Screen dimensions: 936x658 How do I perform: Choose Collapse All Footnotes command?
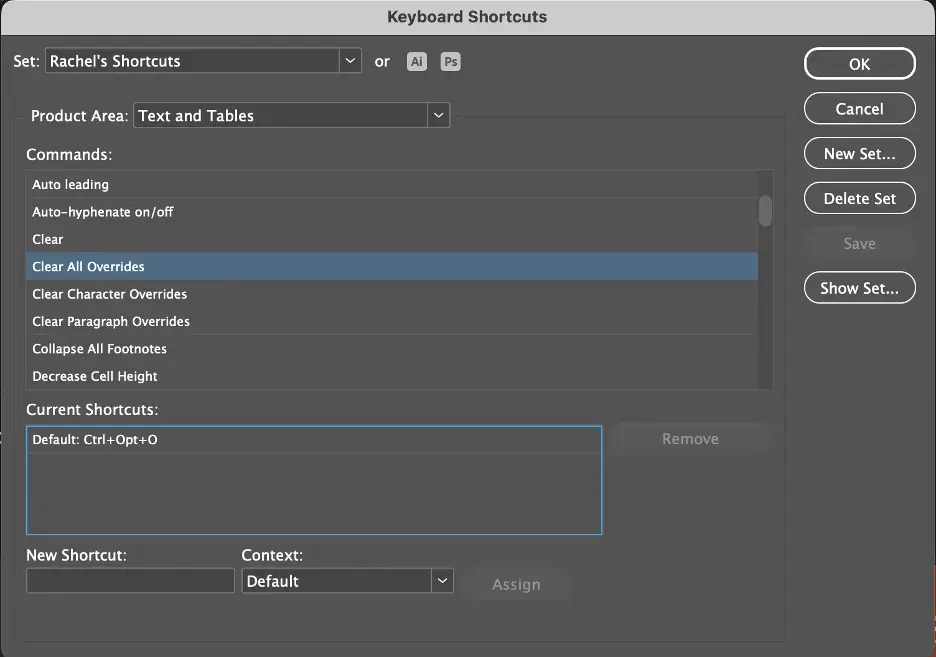99,349
